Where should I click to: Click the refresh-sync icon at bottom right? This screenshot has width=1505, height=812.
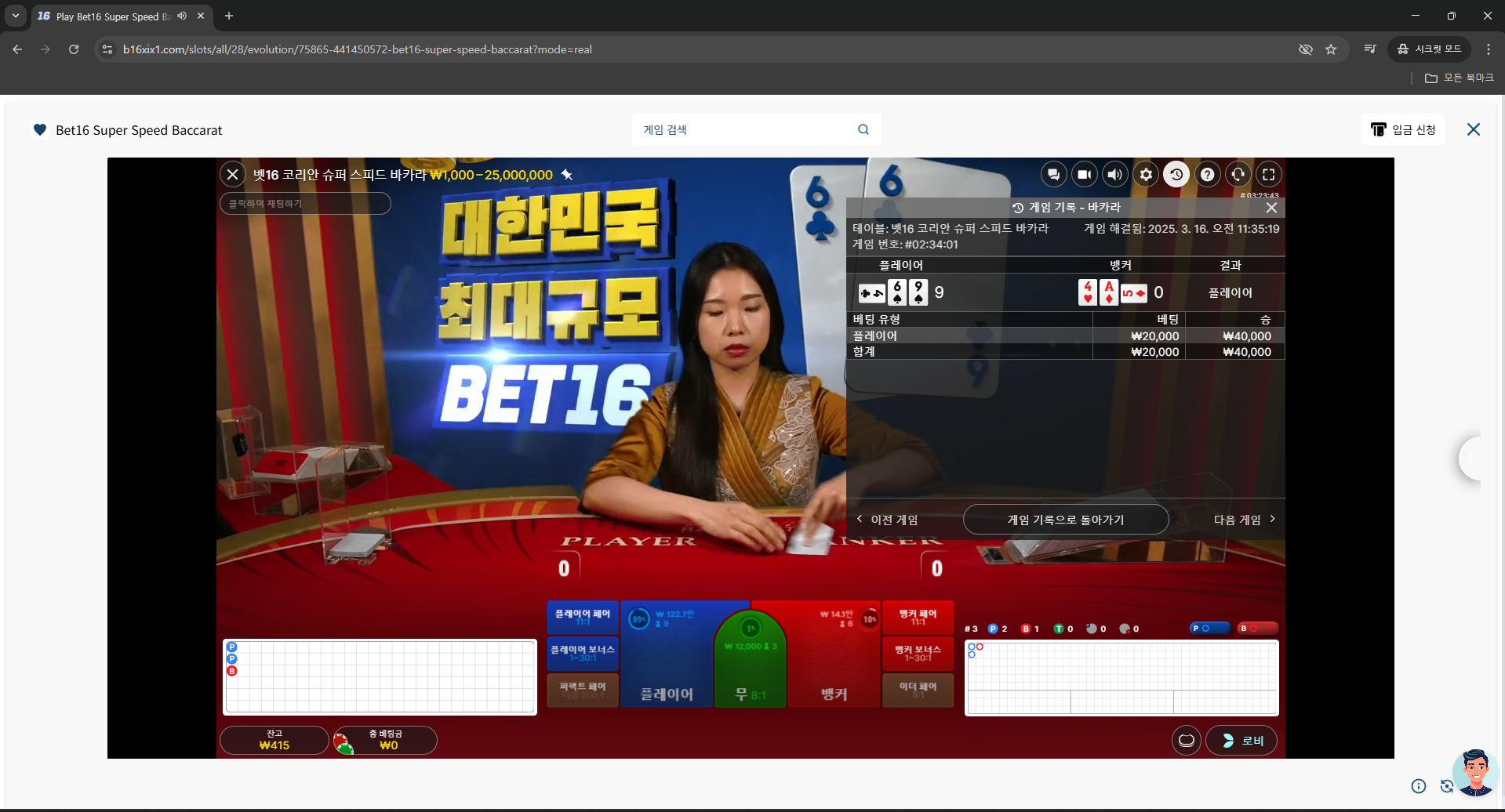coord(1447,786)
